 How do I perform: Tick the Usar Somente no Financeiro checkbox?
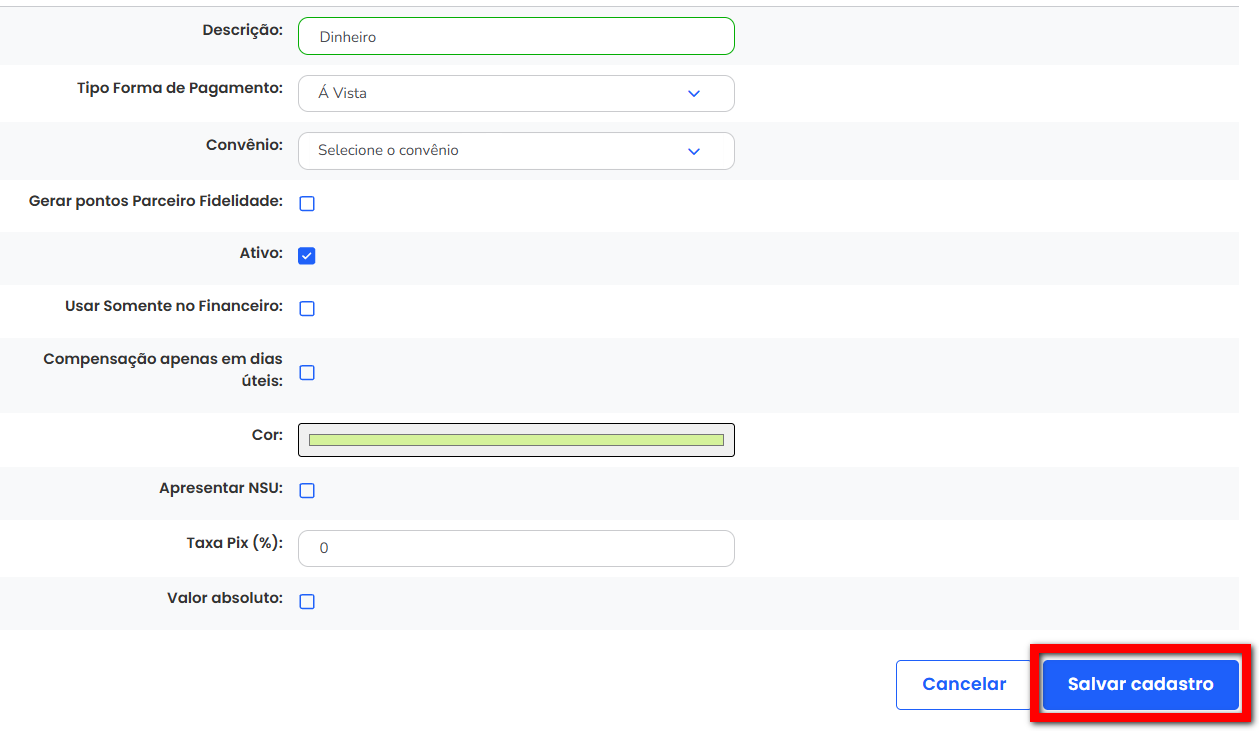pyautogui.click(x=307, y=309)
